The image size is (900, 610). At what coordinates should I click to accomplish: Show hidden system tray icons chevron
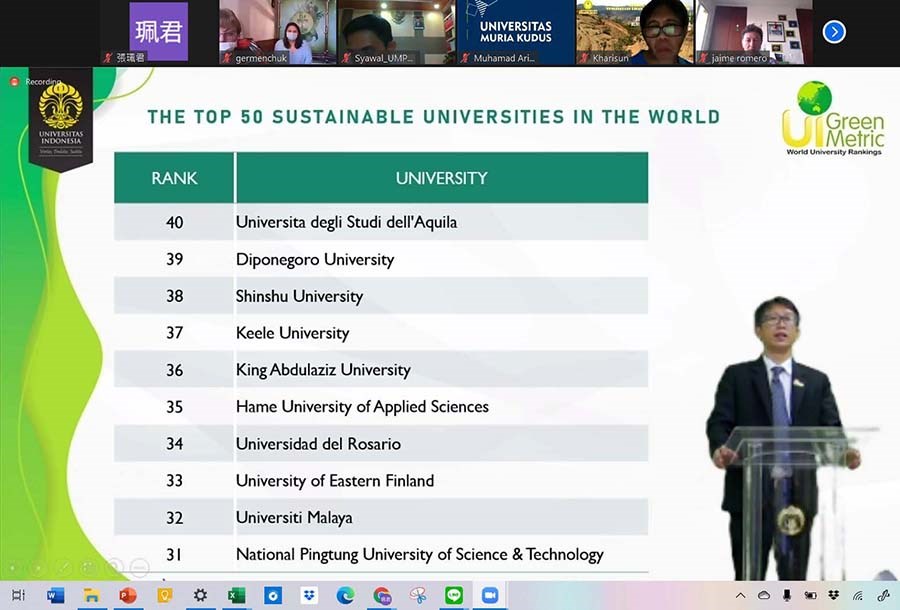[740, 596]
